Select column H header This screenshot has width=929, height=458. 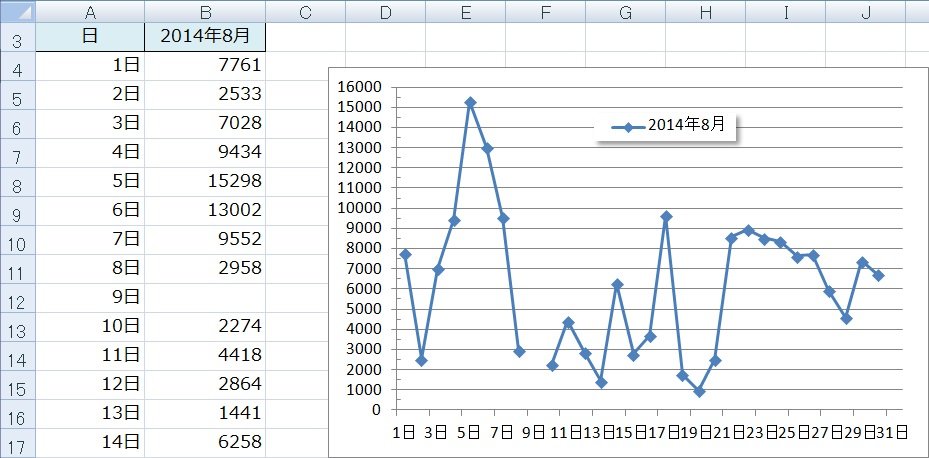click(x=706, y=11)
